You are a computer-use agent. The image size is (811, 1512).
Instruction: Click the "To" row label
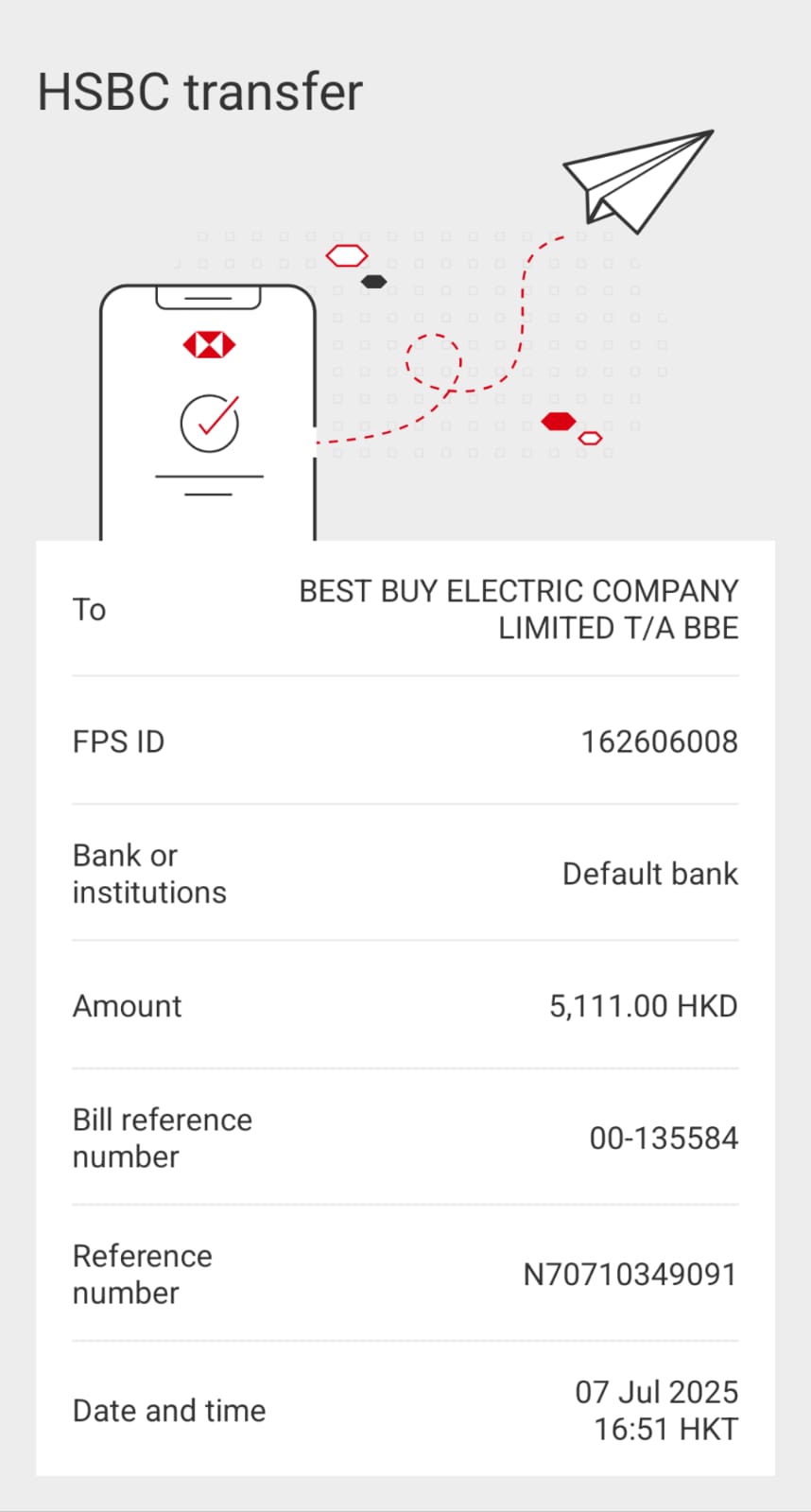coord(90,610)
